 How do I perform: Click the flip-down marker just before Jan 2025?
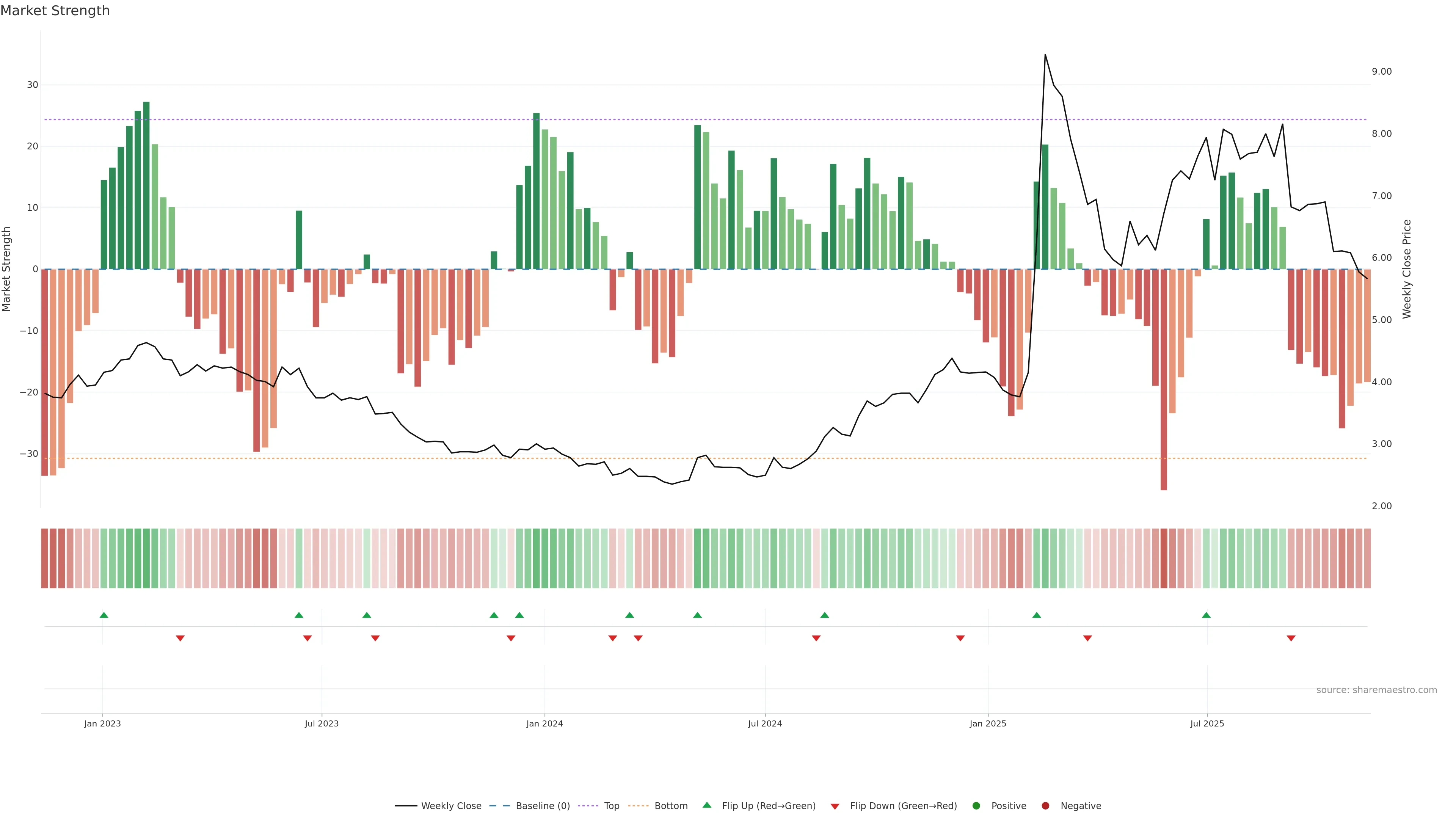click(x=960, y=638)
